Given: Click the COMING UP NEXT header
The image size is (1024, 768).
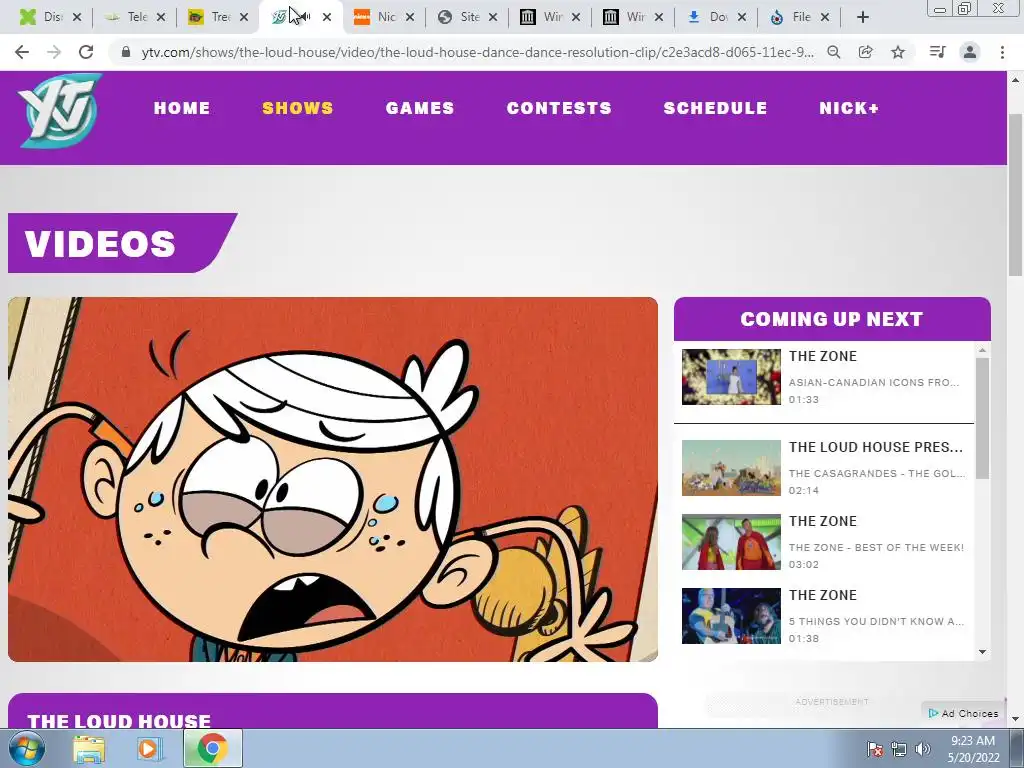Looking at the screenshot, I should tap(831, 319).
